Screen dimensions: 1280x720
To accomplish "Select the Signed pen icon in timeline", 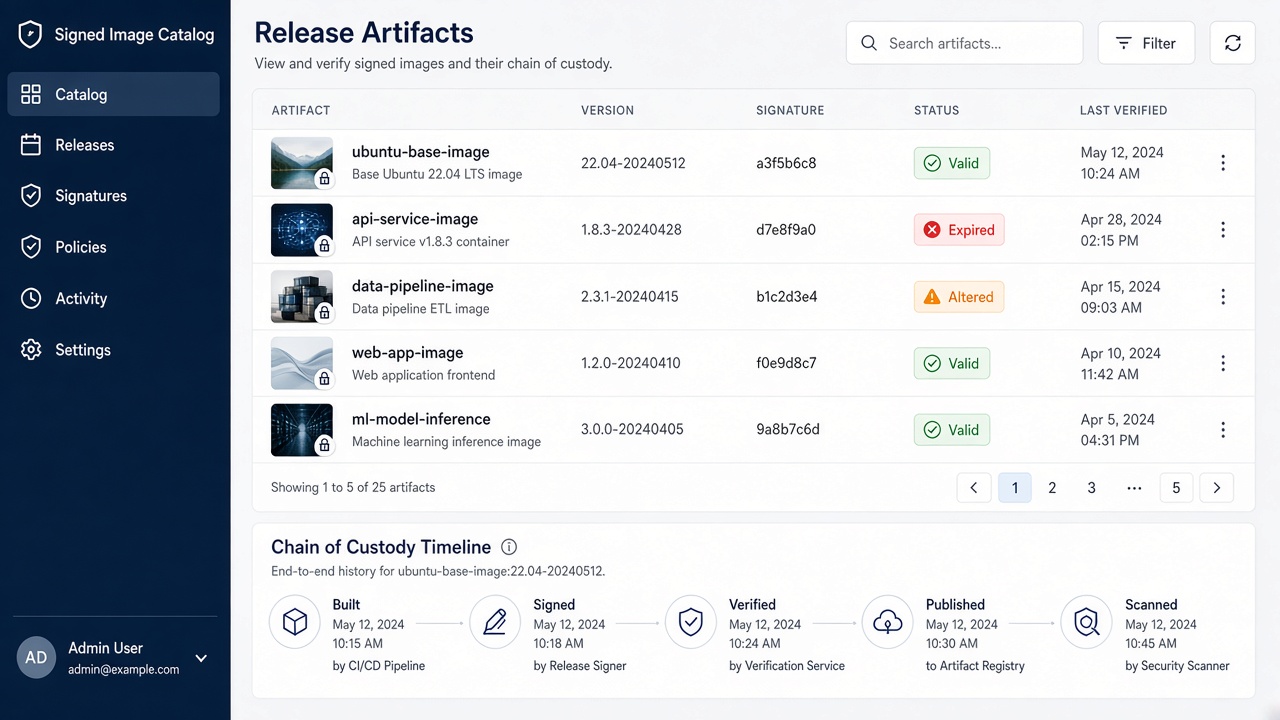I will click(495, 622).
